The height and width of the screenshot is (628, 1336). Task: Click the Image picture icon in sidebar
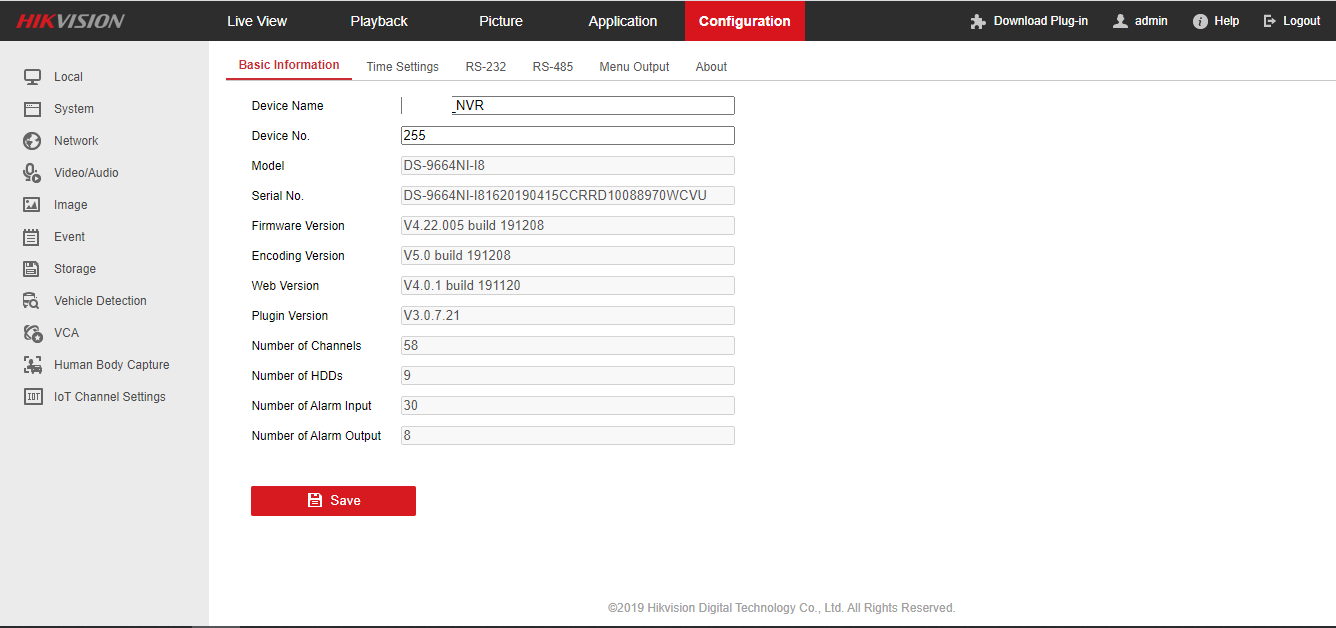point(32,205)
